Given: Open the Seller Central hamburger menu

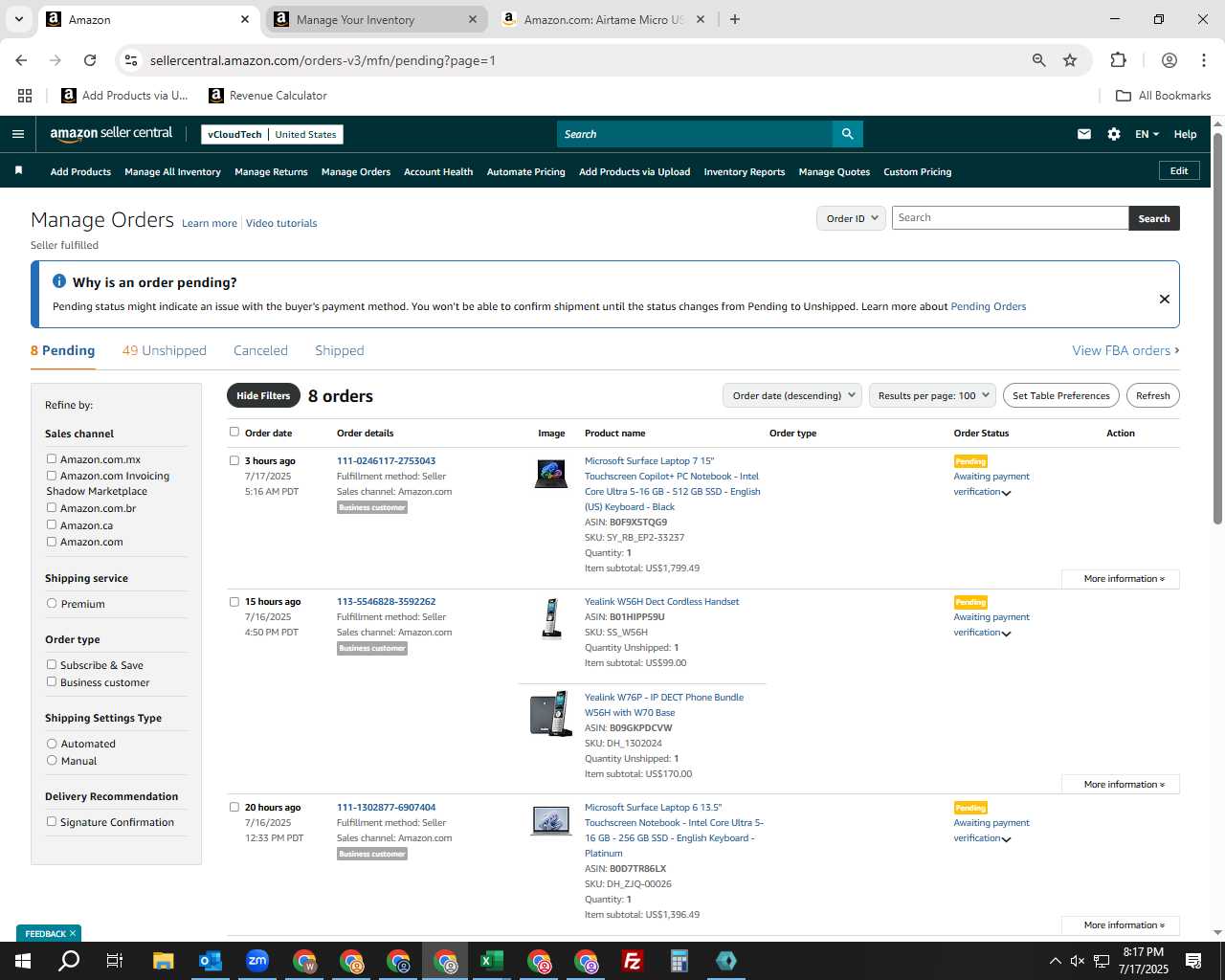Looking at the screenshot, I should (x=18, y=134).
